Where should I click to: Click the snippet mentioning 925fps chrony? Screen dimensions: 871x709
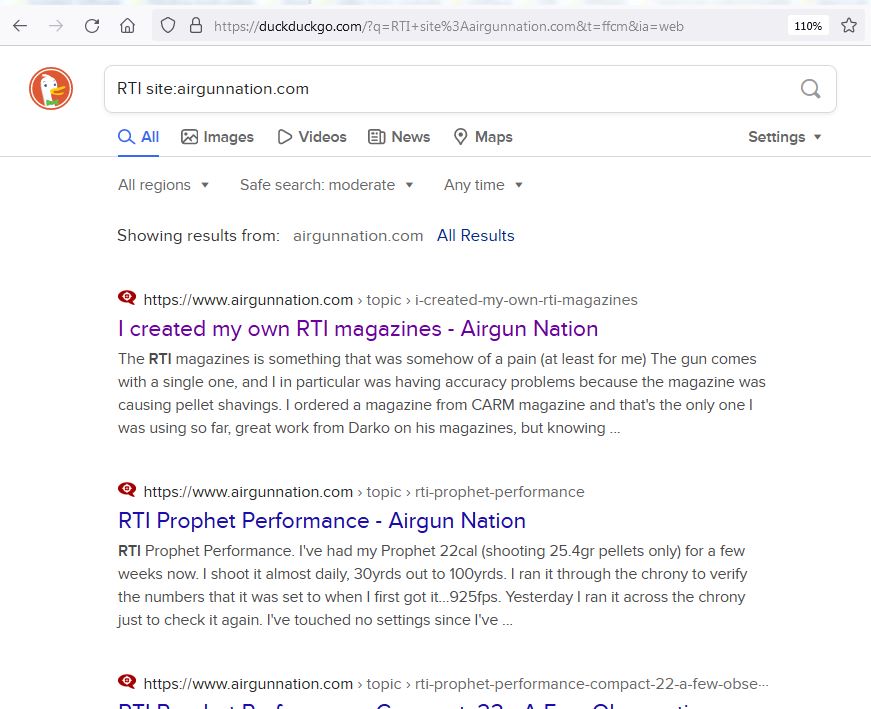pos(433,586)
